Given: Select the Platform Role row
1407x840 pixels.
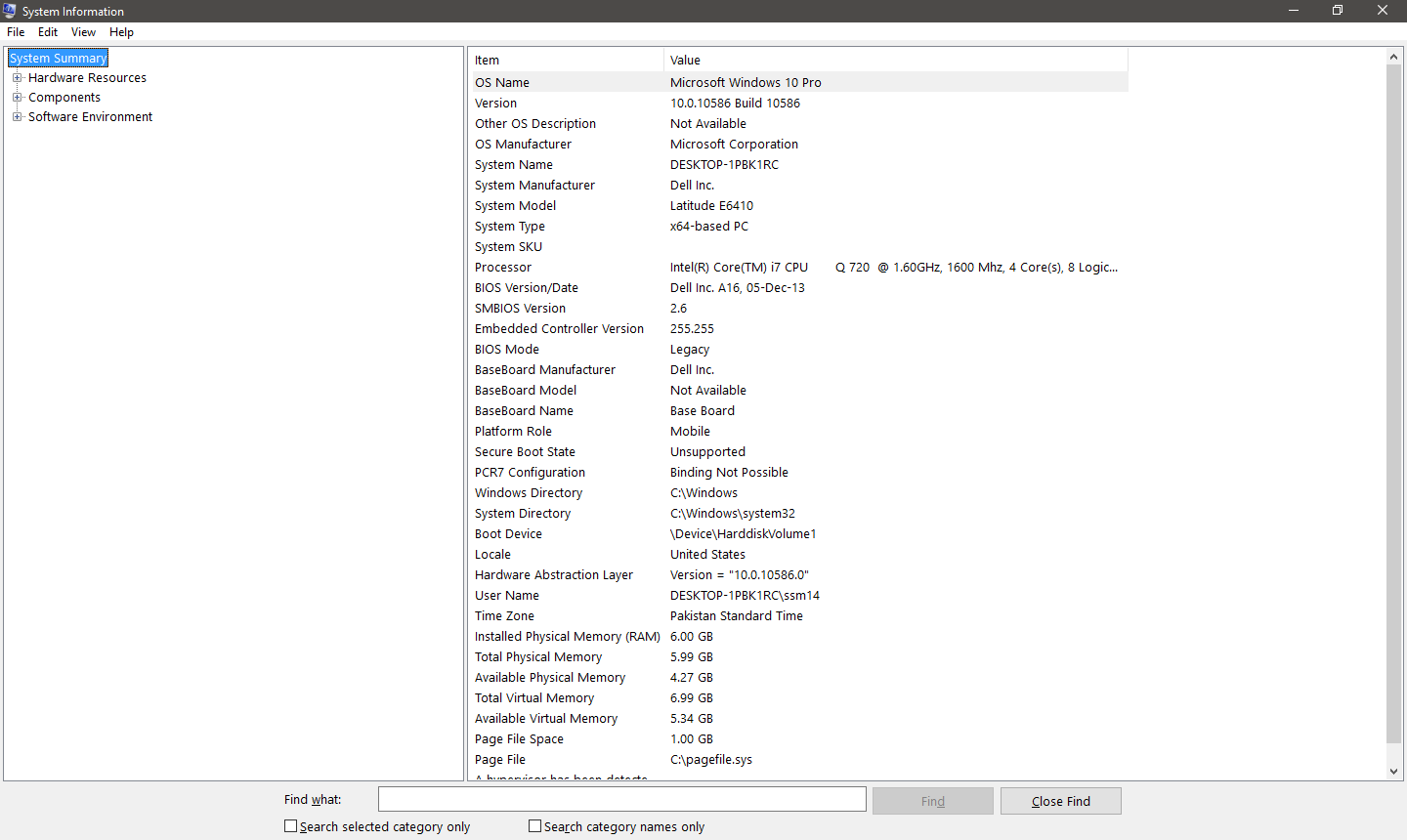Looking at the screenshot, I should point(798,431).
